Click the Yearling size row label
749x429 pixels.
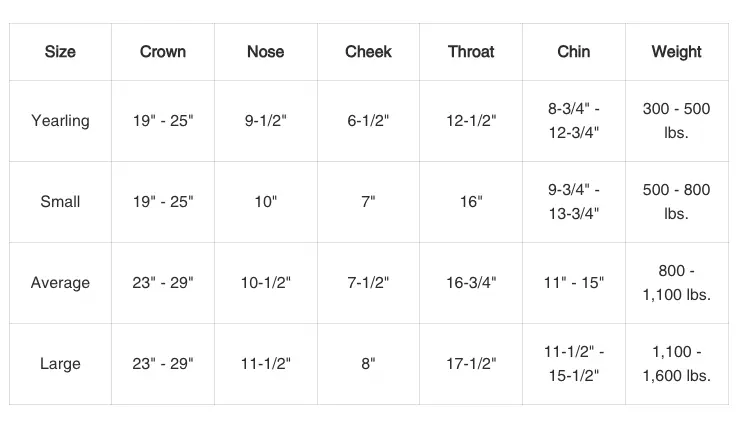[x=60, y=121]
